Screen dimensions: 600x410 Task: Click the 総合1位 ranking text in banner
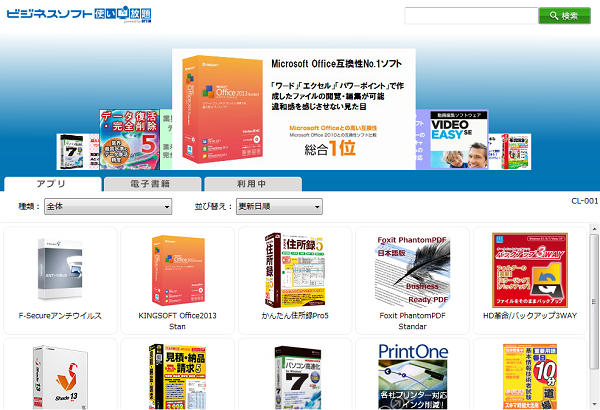tap(330, 149)
